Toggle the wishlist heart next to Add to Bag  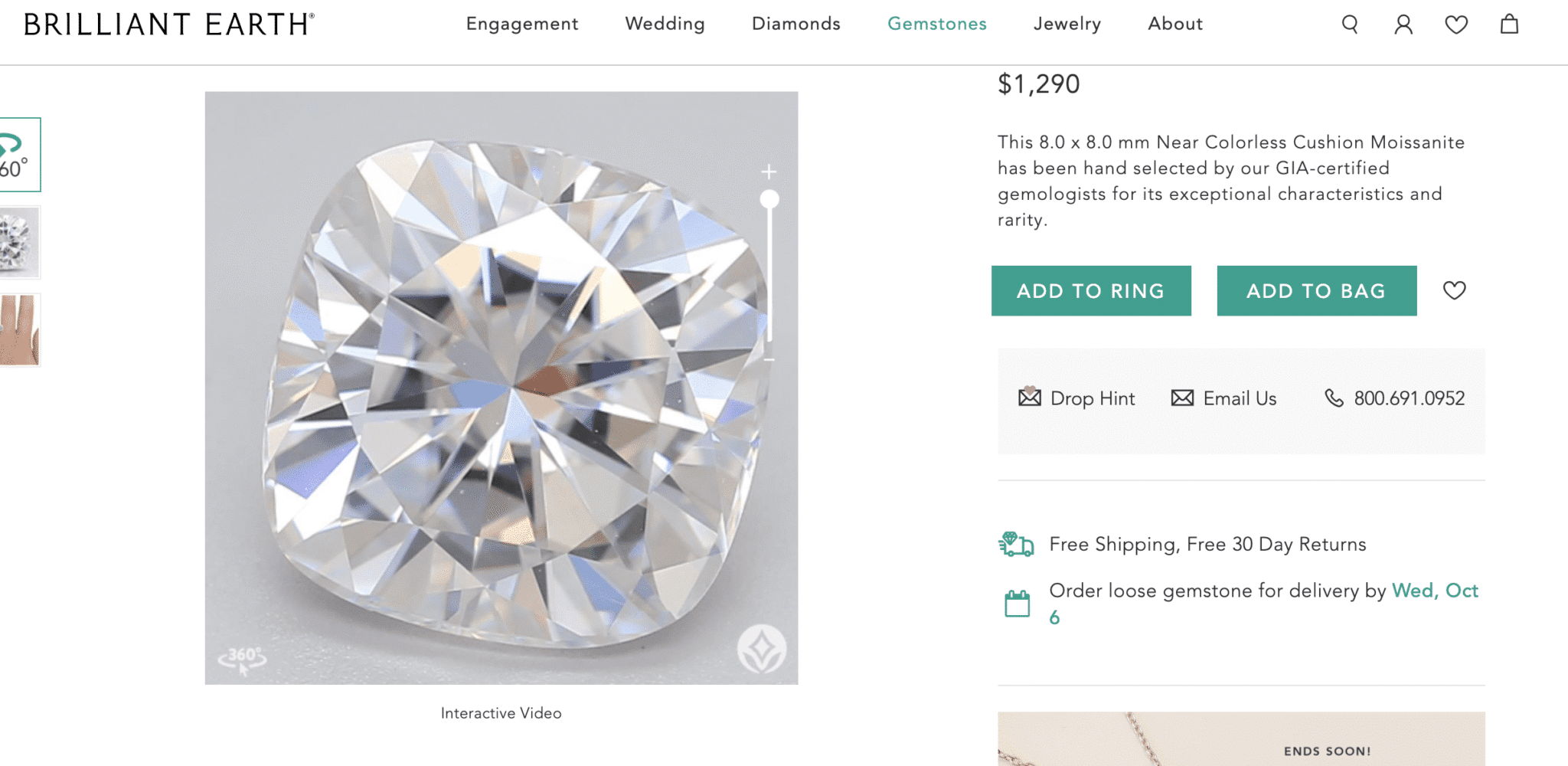click(1454, 290)
